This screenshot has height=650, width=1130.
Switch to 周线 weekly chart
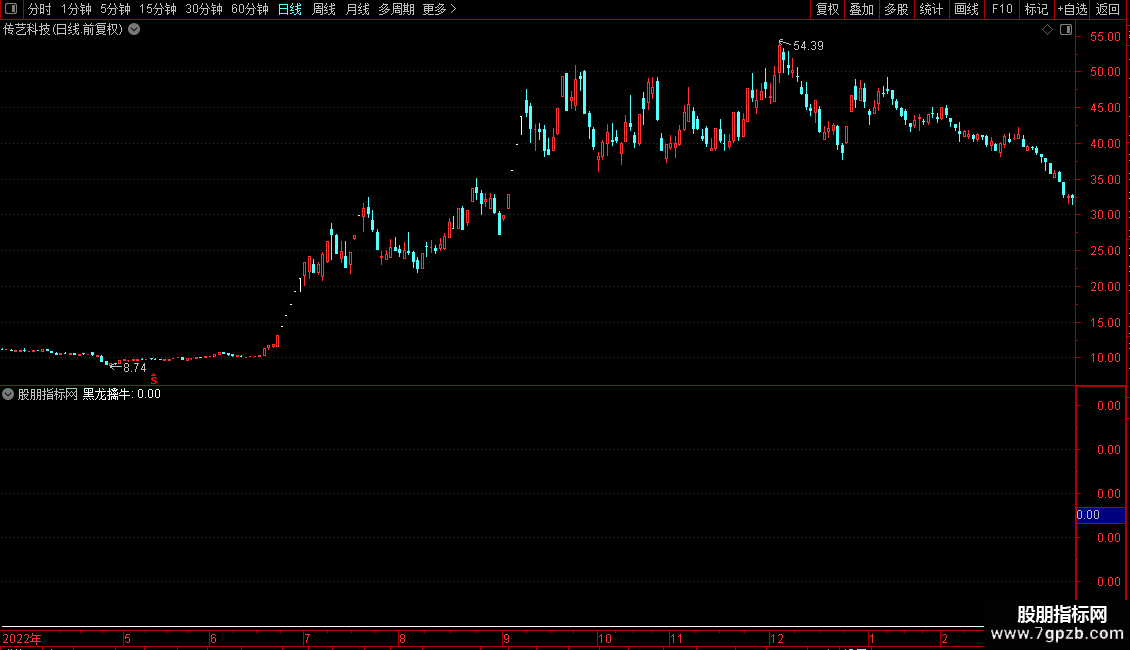324,9
